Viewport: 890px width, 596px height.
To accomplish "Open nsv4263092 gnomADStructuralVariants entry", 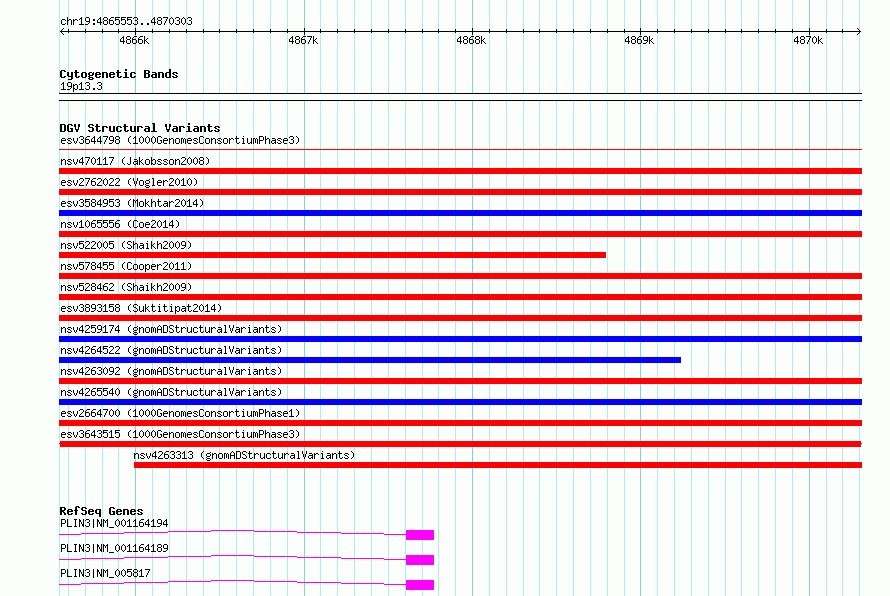I will (171, 371).
